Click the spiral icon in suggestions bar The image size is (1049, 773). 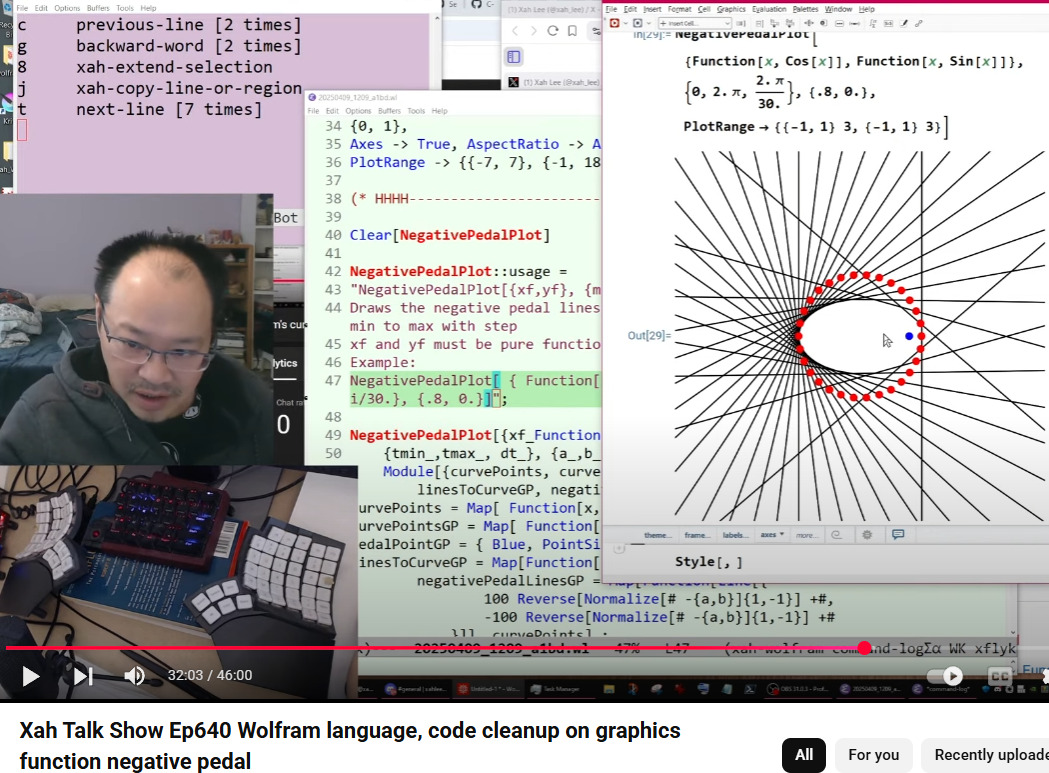tap(836, 535)
